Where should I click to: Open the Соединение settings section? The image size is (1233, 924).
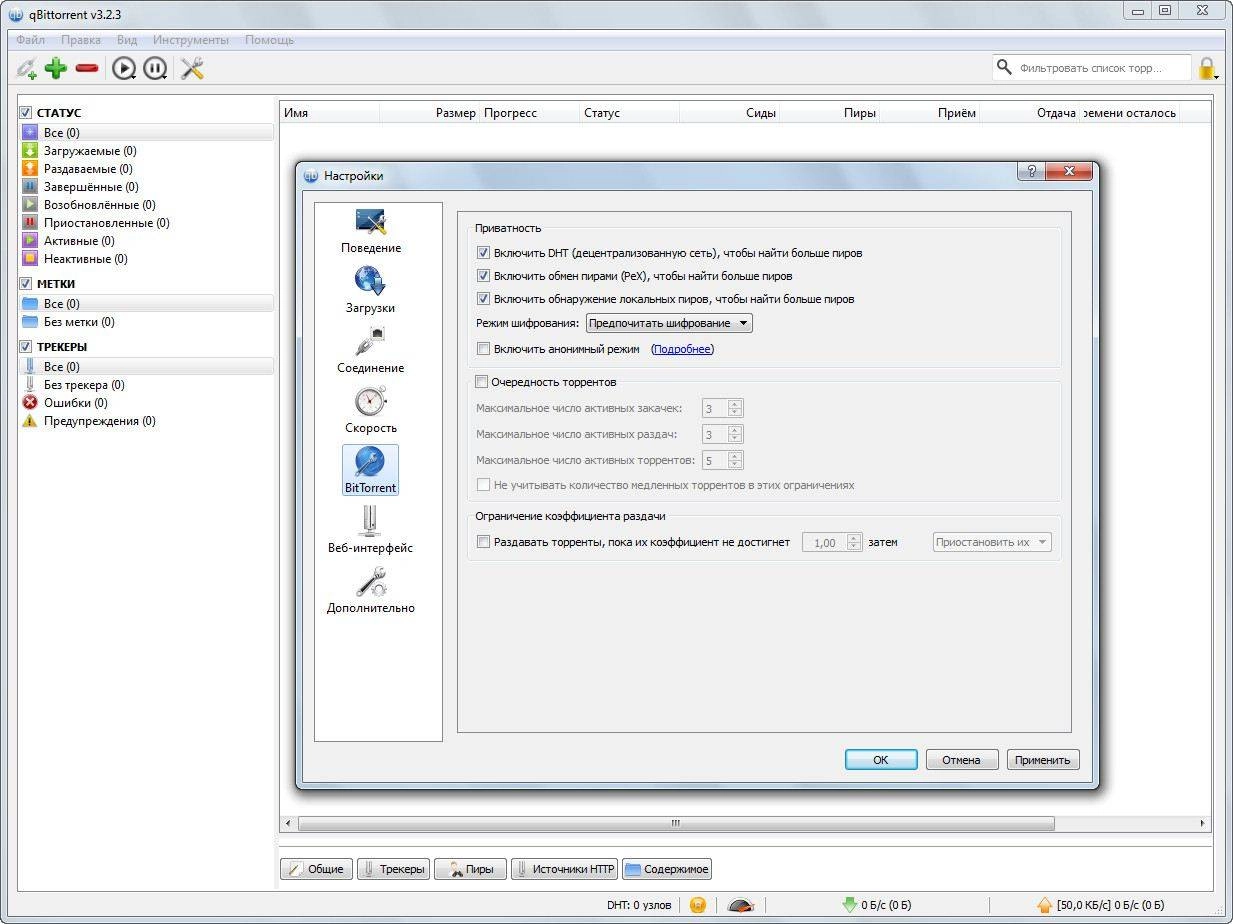(x=370, y=351)
